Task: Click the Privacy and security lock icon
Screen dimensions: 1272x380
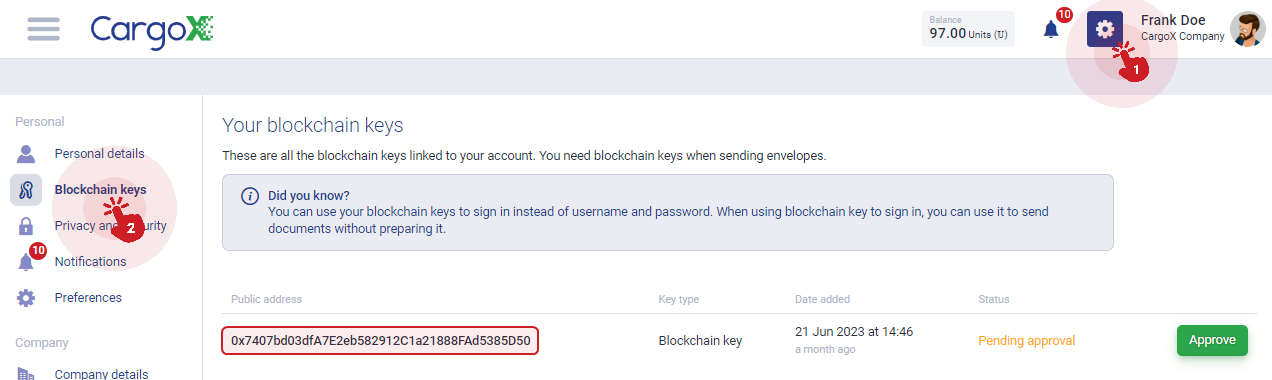Action: pyautogui.click(x=26, y=226)
